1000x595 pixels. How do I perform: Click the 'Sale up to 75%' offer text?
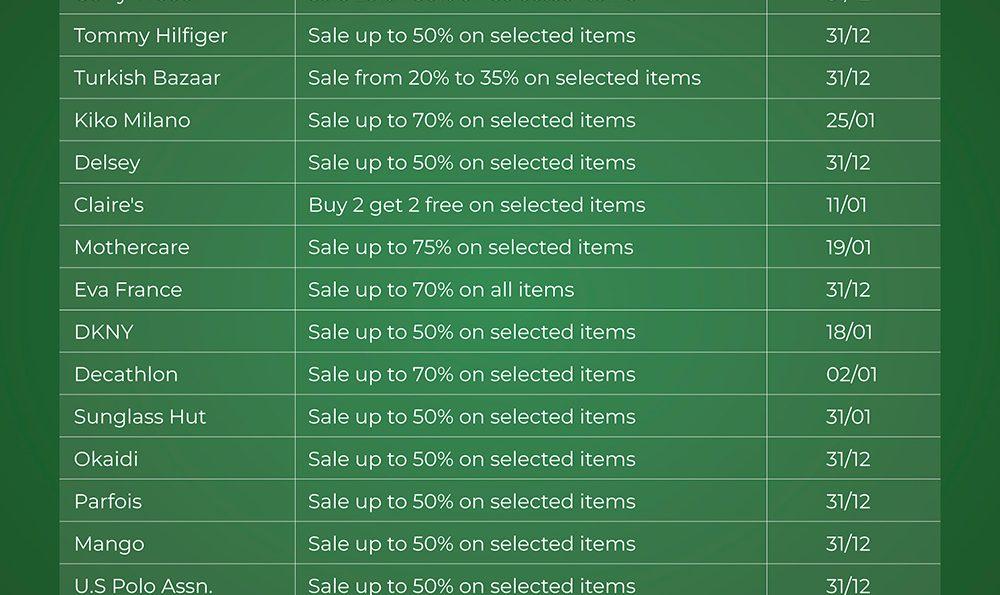point(470,247)
